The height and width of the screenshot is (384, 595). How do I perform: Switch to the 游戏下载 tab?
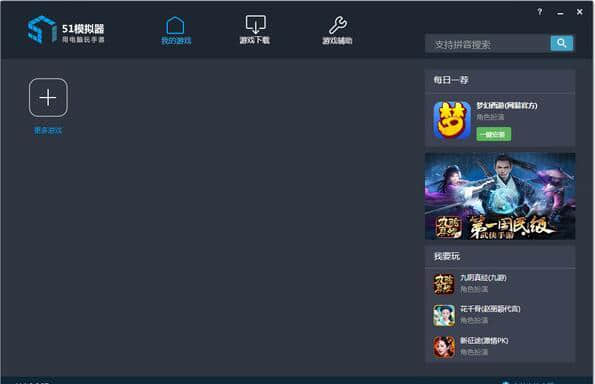[x=255, y=30]
